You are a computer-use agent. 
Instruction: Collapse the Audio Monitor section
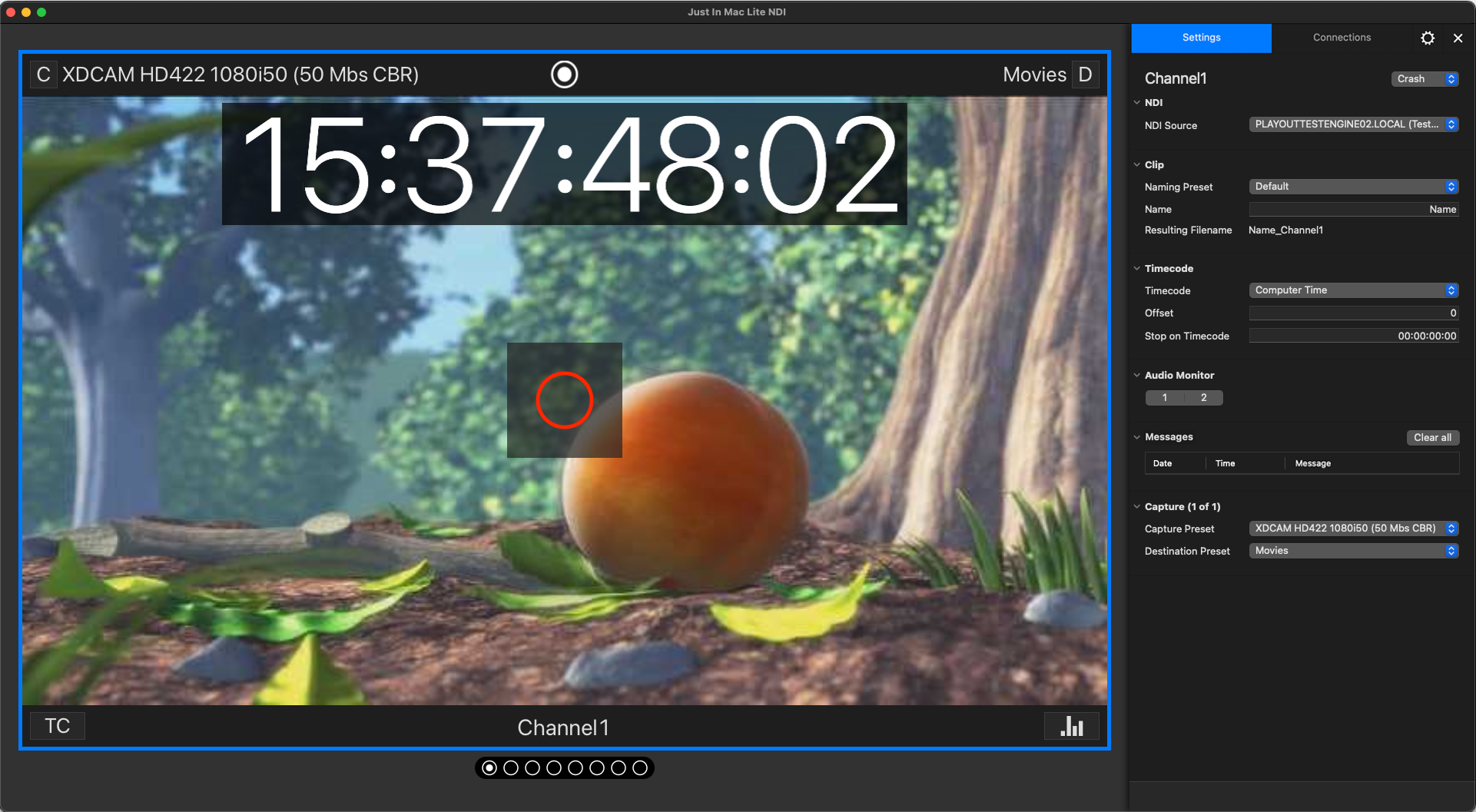[1137, 375]
